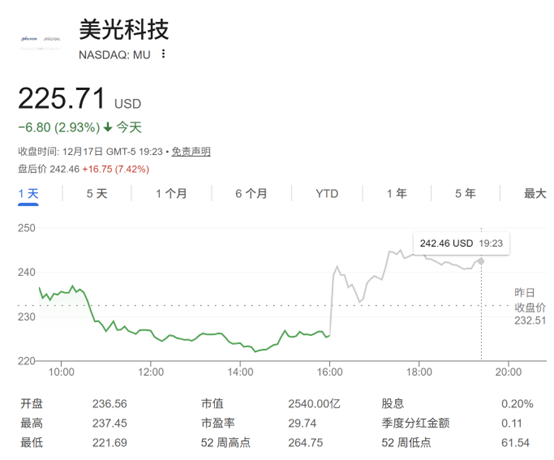
Task: Switch to the 5 天 time range tab
Action: tap(97, 194)
